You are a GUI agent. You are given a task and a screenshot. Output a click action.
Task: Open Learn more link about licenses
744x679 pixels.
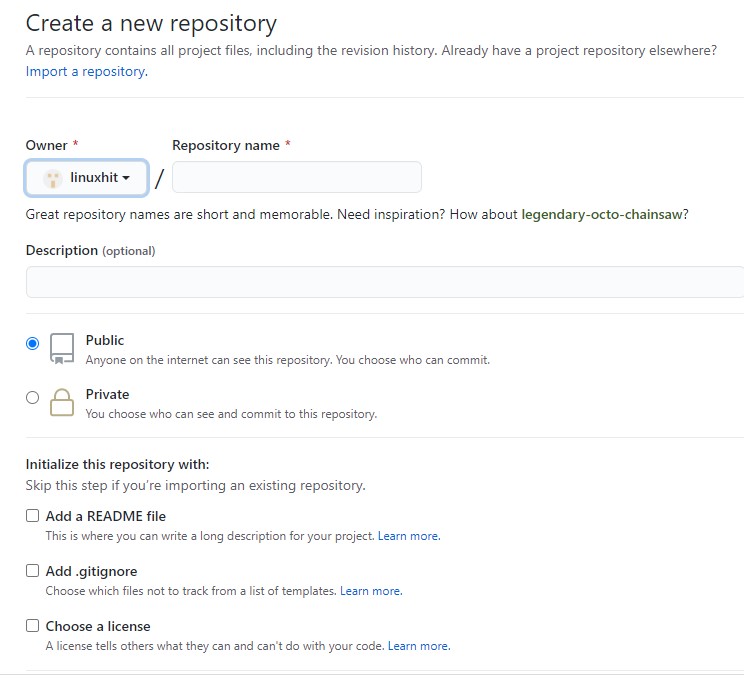click(419, 646)
